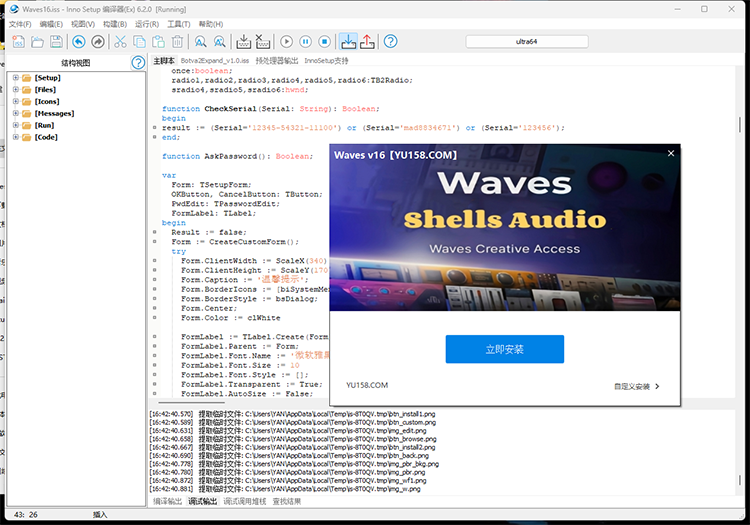Open 自定义安装 custom install link
Screen dimensions: 750x525
(x=637, y=386)
